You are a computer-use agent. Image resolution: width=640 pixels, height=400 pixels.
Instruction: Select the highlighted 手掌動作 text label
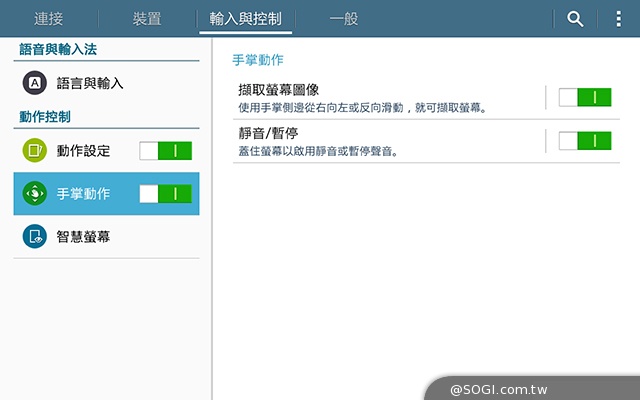pyautogui.click(x=83, y=193)
